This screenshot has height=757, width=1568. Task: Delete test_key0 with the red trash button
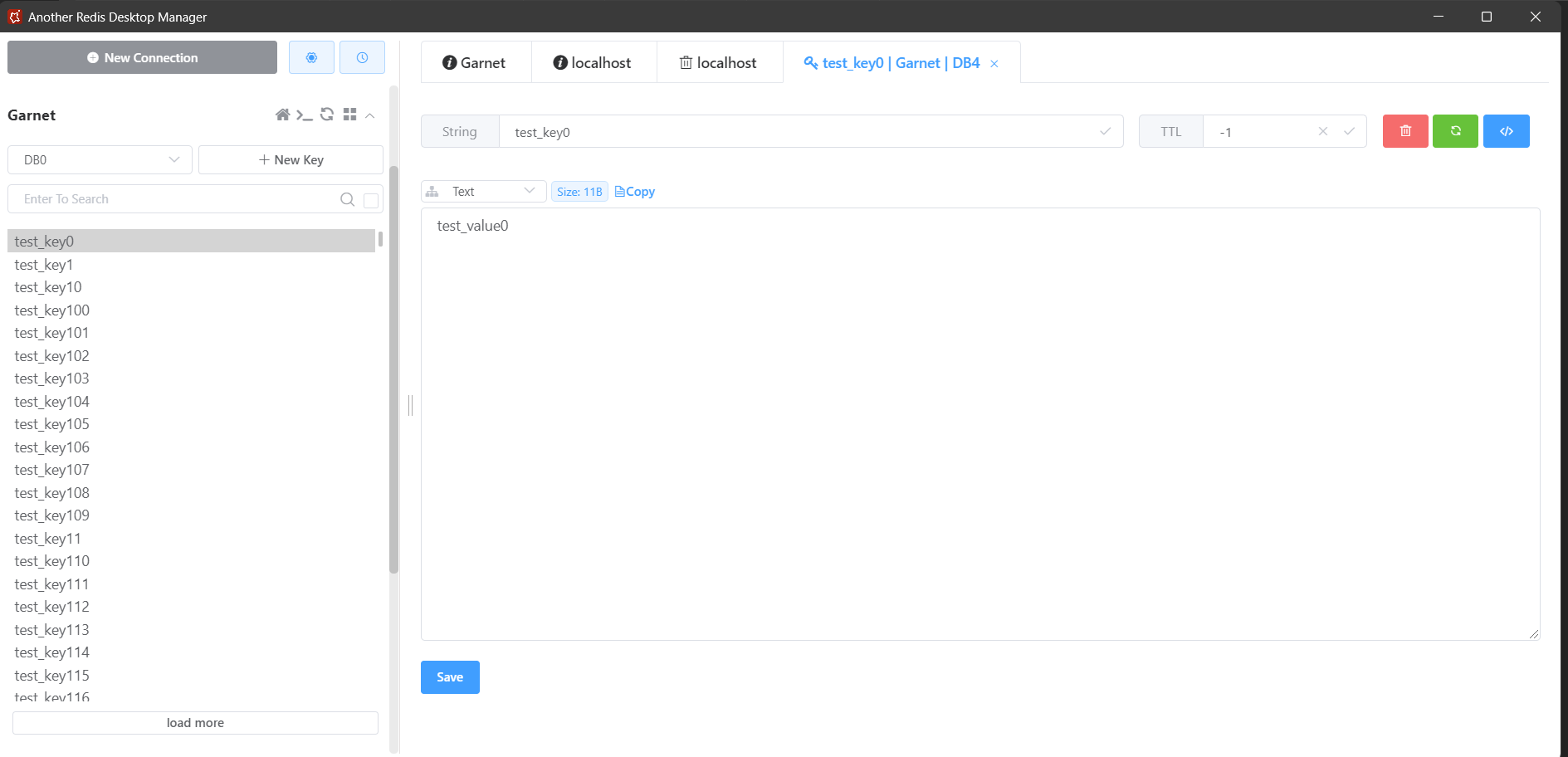click(1404, 131)
